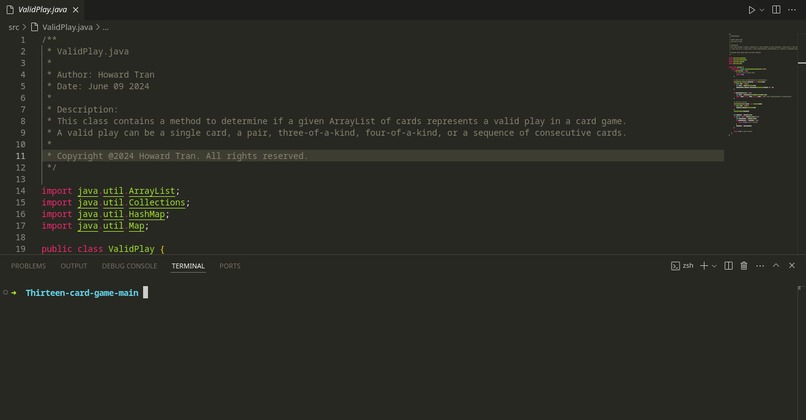Open the new terminal launch profile dropdown
806x420 pixels.
coord(714,266)
